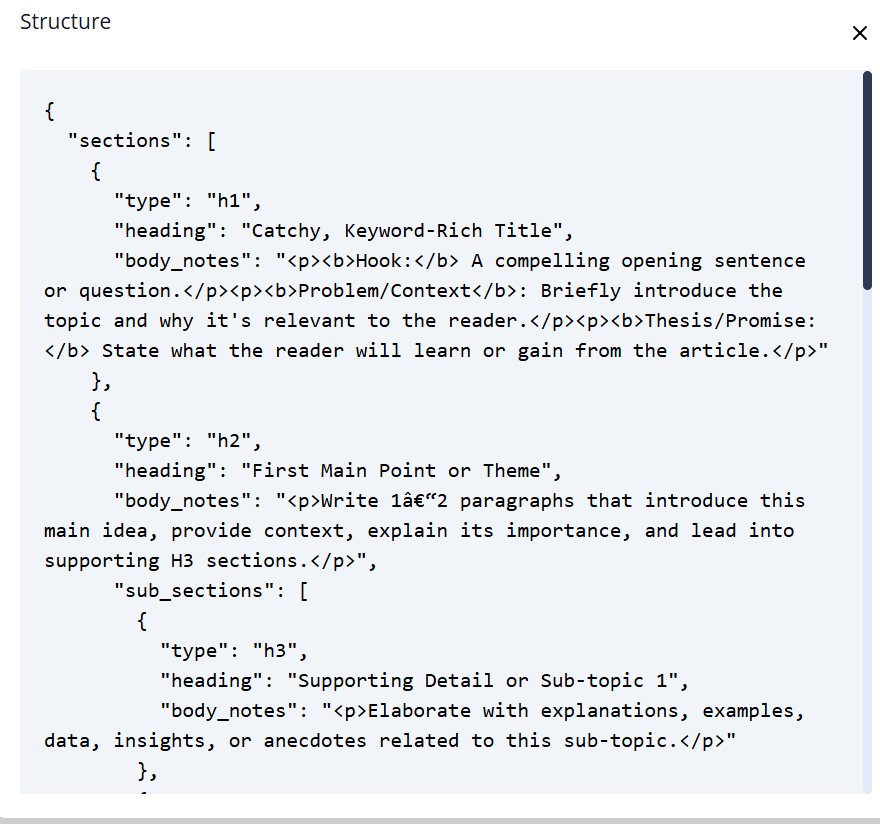Click the "type": "h2" line

(187, 441)
